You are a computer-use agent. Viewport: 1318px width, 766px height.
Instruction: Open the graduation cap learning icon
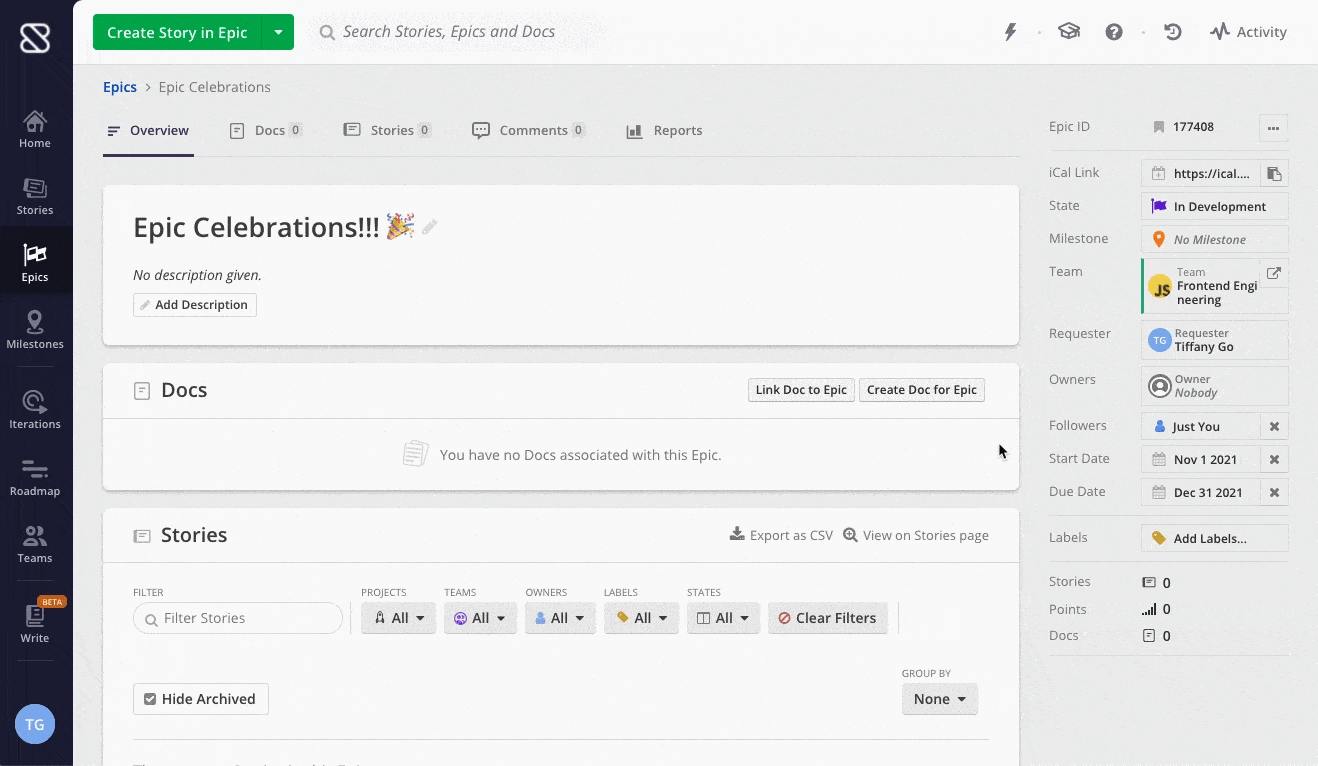[x=1069, y=32]
